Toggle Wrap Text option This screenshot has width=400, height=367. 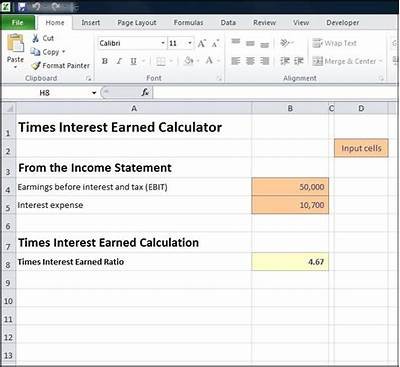(334, 43)
